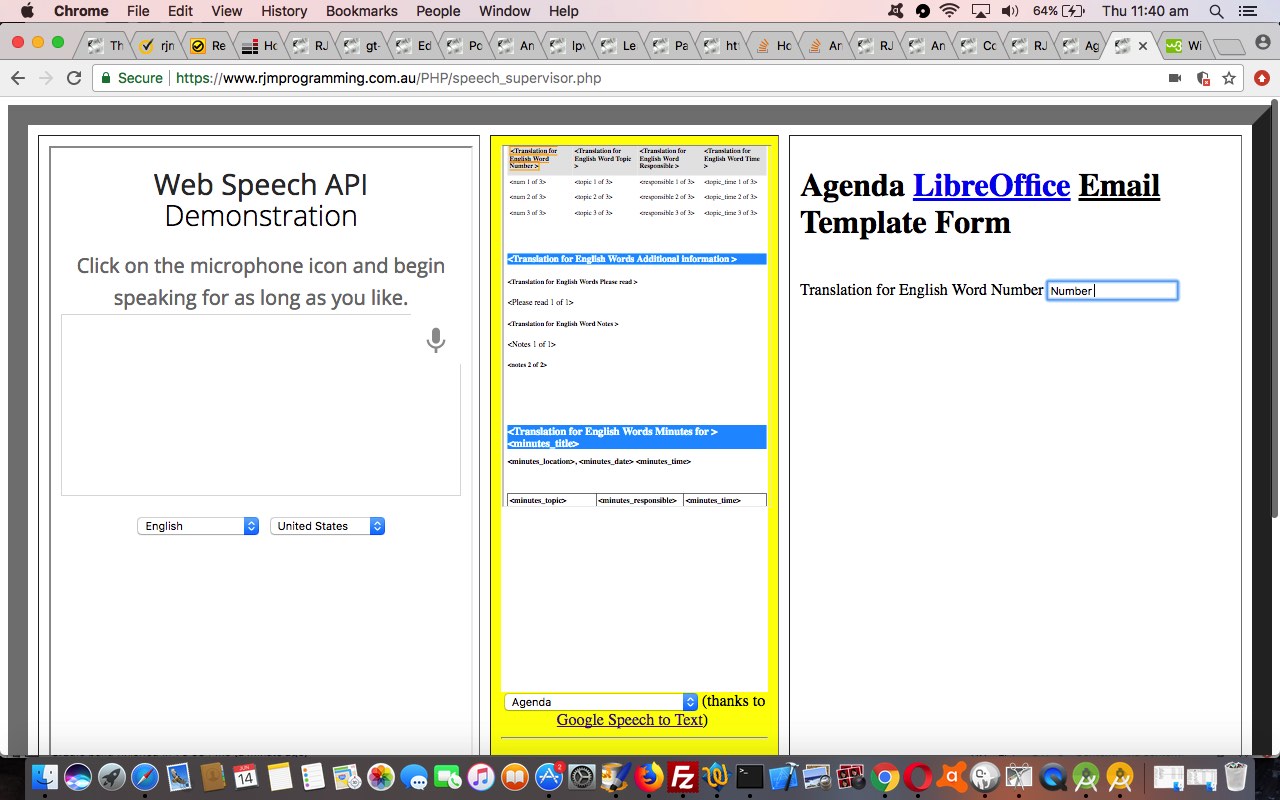Switch to the 'Re' browser tab
This screenshot has width=1280, height=800.
209,45
